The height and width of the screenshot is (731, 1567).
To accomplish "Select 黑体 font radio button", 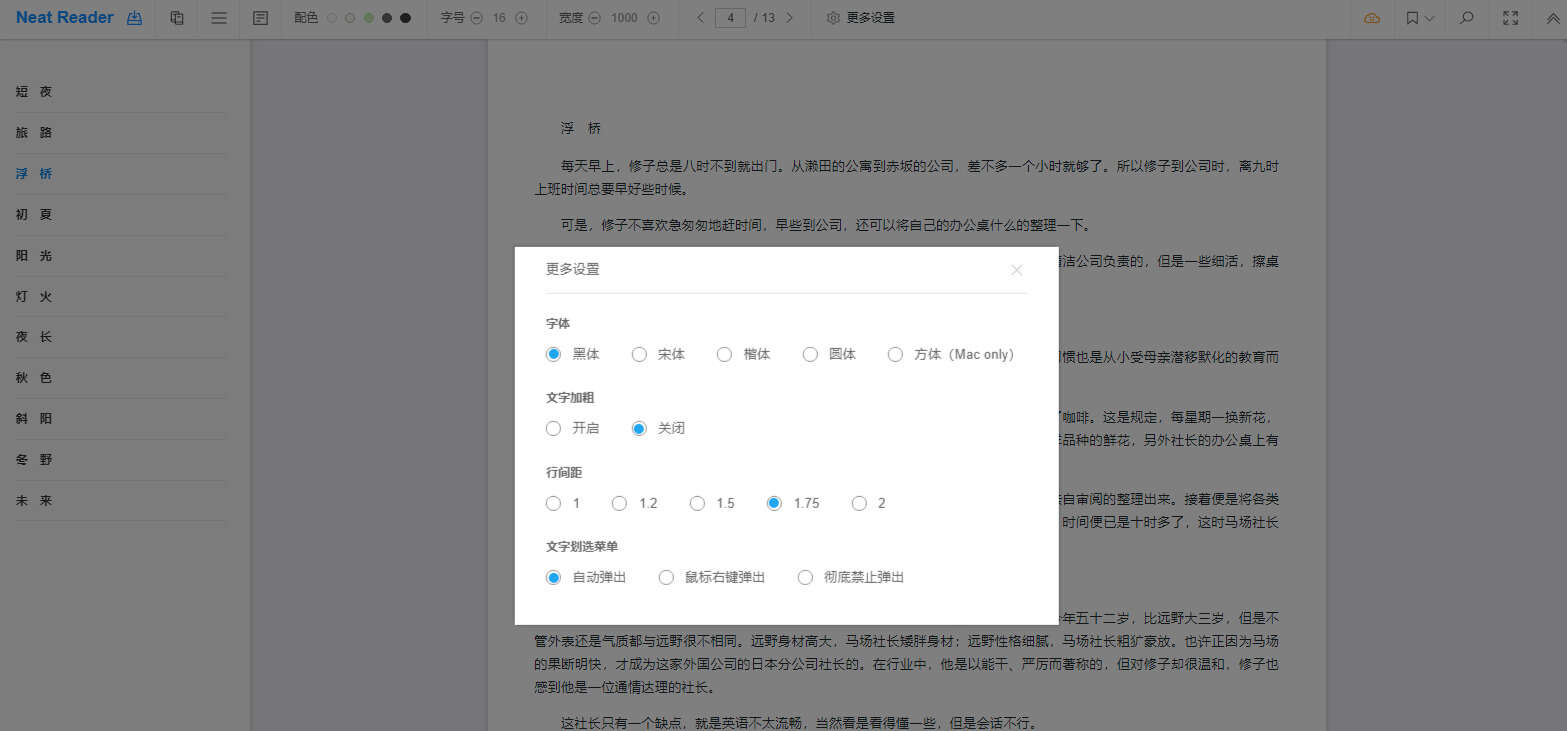I will (x=553, y=354).
